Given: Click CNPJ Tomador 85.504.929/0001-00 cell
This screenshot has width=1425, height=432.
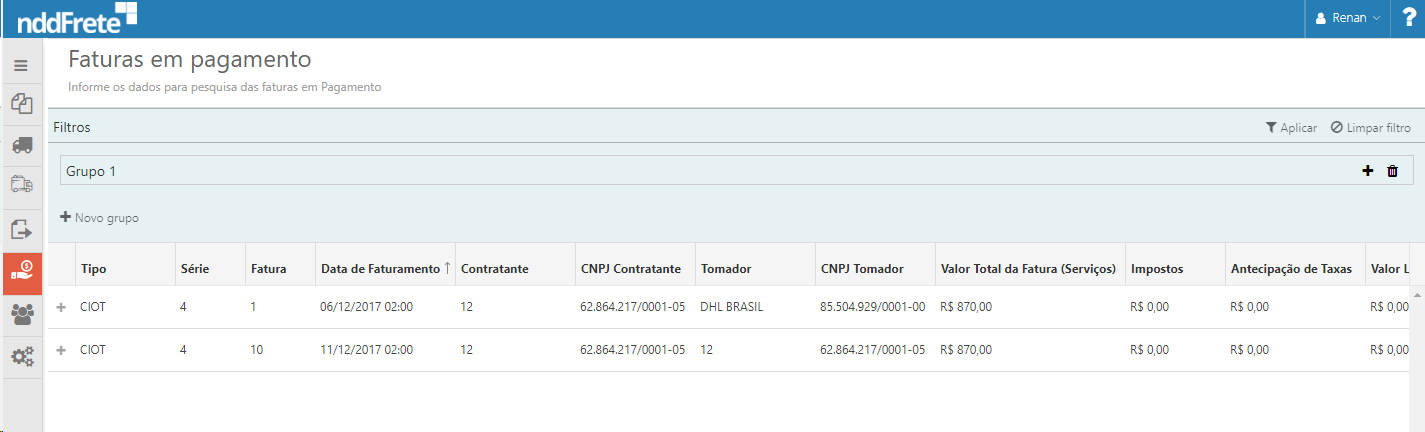Looking at the screenshot, I should 873,307.
